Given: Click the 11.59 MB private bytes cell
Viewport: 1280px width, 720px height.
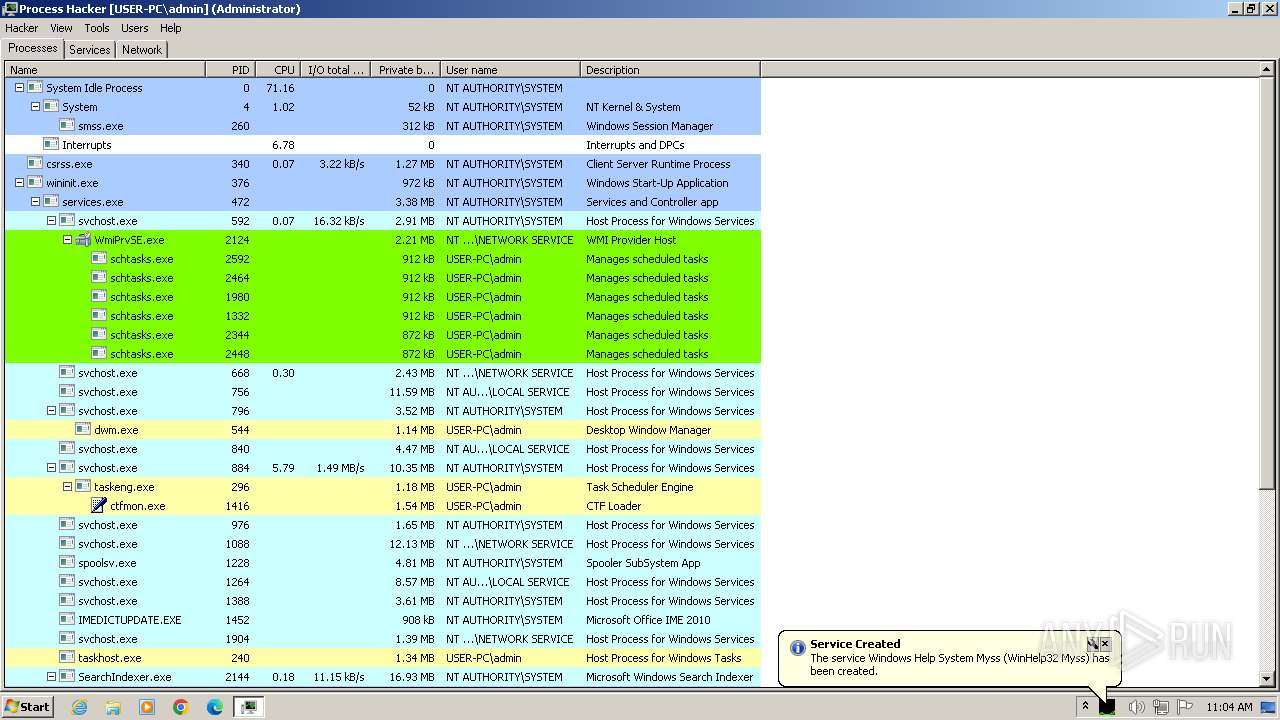Looking at the screenshot, I should point(412,392).
